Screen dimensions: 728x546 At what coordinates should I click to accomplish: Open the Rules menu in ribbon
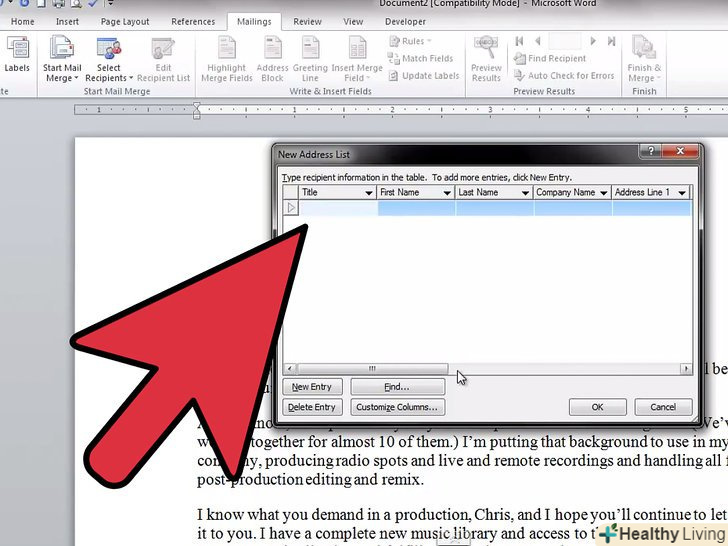click(x=410, y=41)
